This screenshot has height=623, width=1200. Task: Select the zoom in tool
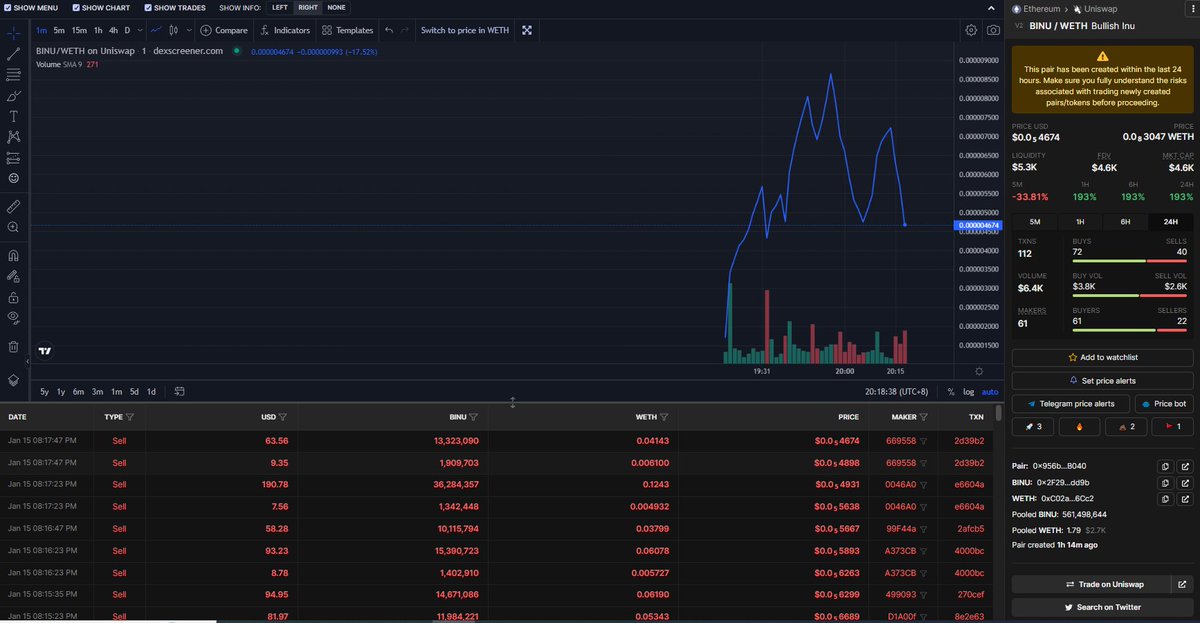pyautogui.click(x=14, y=227)
